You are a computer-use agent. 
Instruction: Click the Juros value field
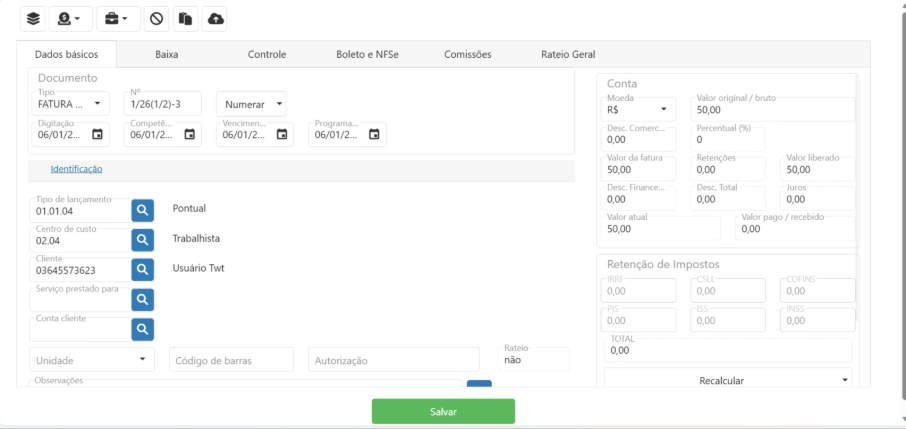818,199
